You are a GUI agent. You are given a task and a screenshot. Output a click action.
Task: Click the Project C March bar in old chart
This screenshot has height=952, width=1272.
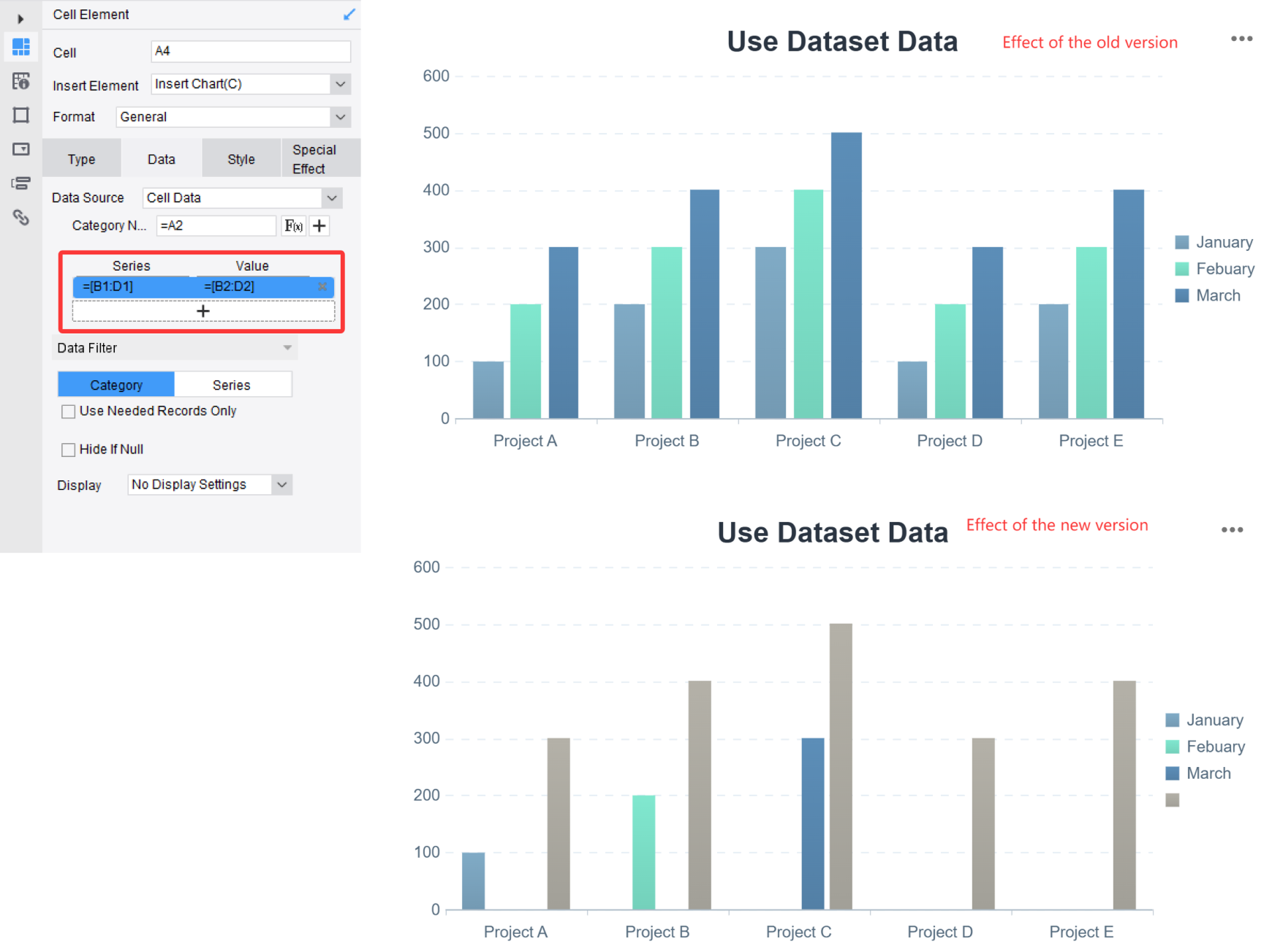(847, 276)
